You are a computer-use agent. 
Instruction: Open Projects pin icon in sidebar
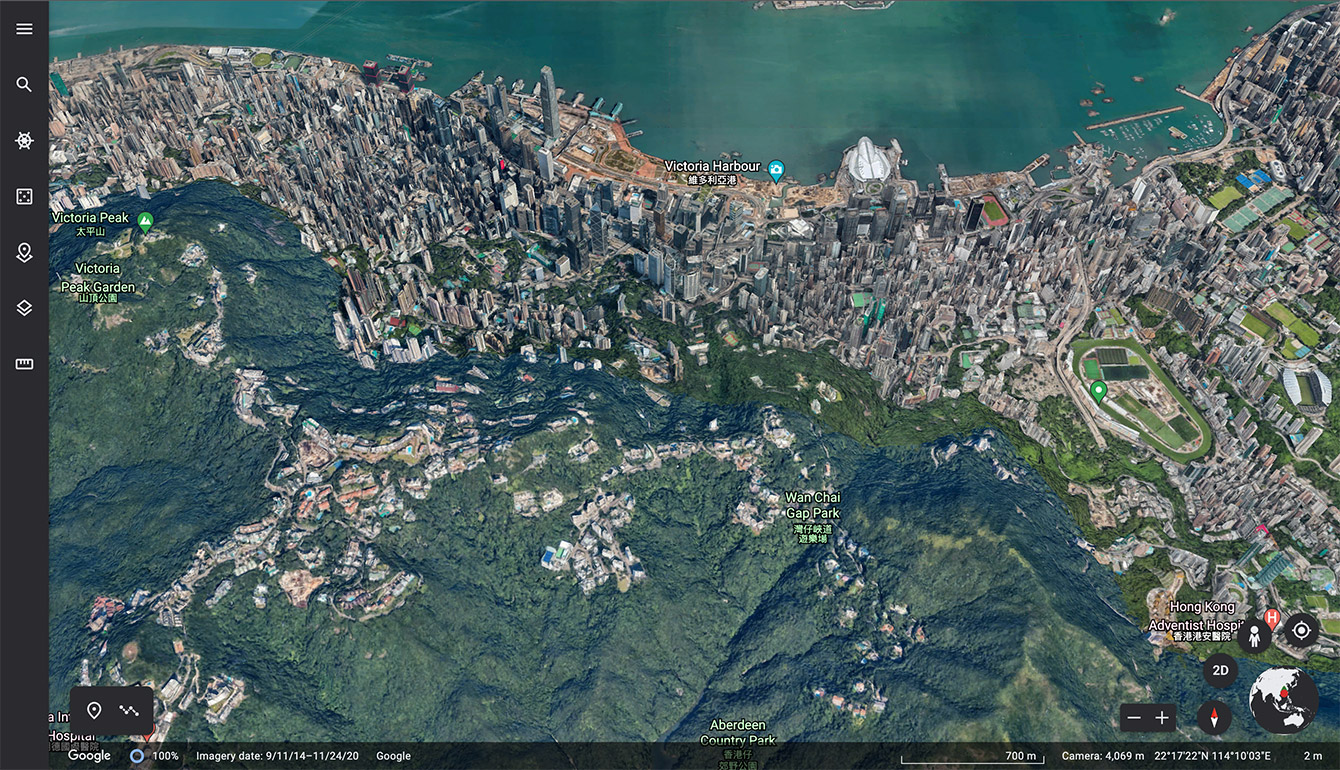(x=24, y=253)
